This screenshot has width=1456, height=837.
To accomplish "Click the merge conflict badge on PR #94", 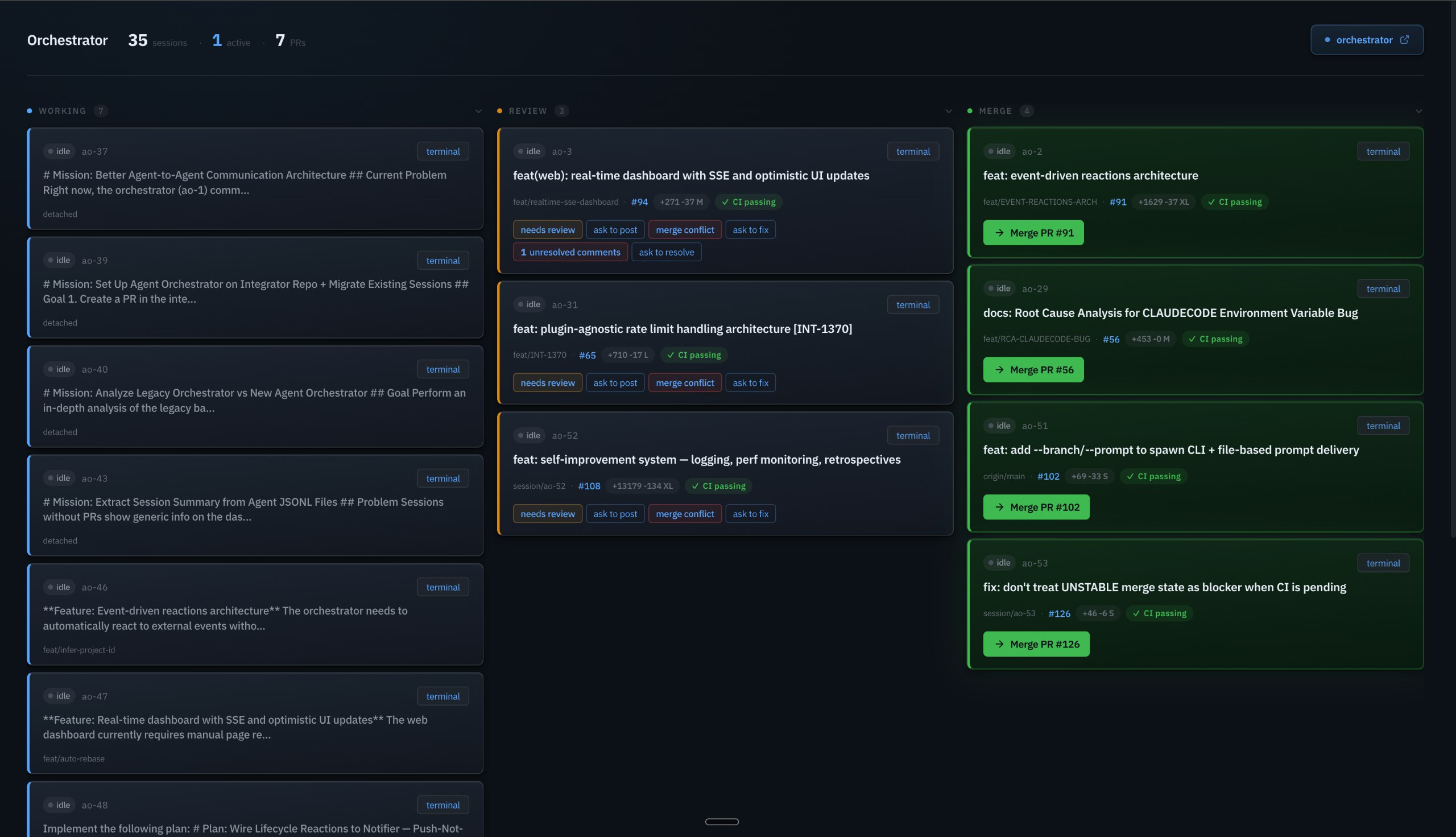I will coord(684,229).
